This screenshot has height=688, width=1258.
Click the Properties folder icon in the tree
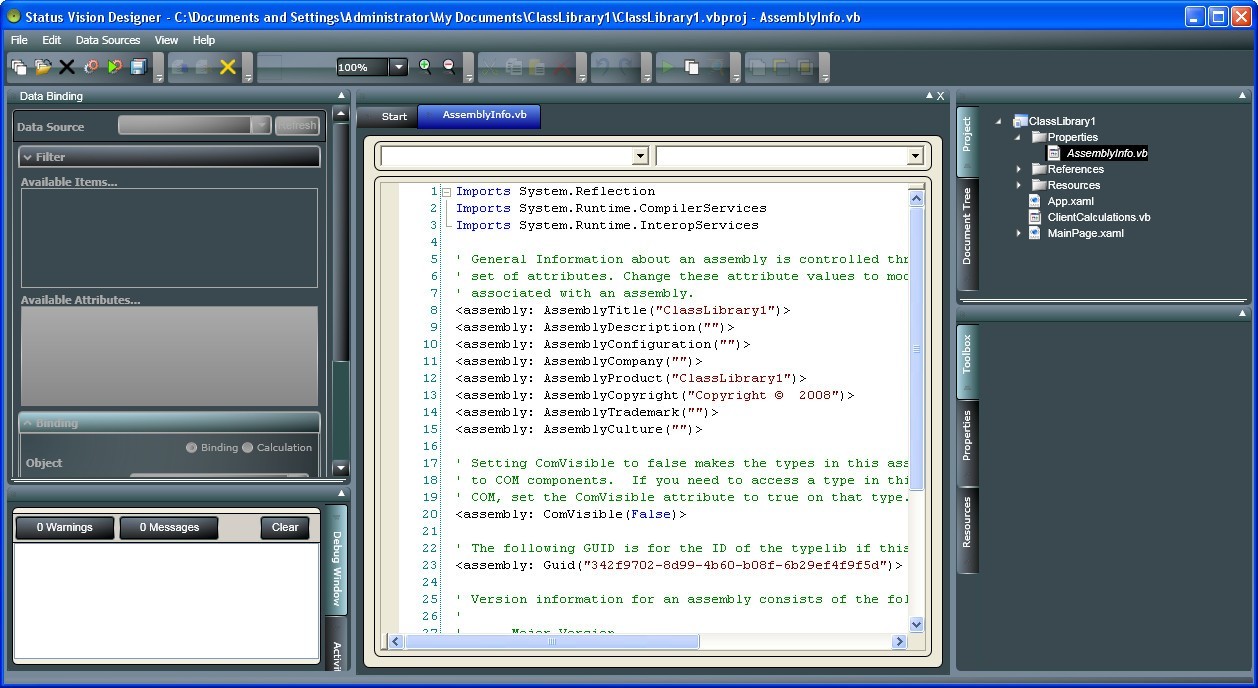1038,137
